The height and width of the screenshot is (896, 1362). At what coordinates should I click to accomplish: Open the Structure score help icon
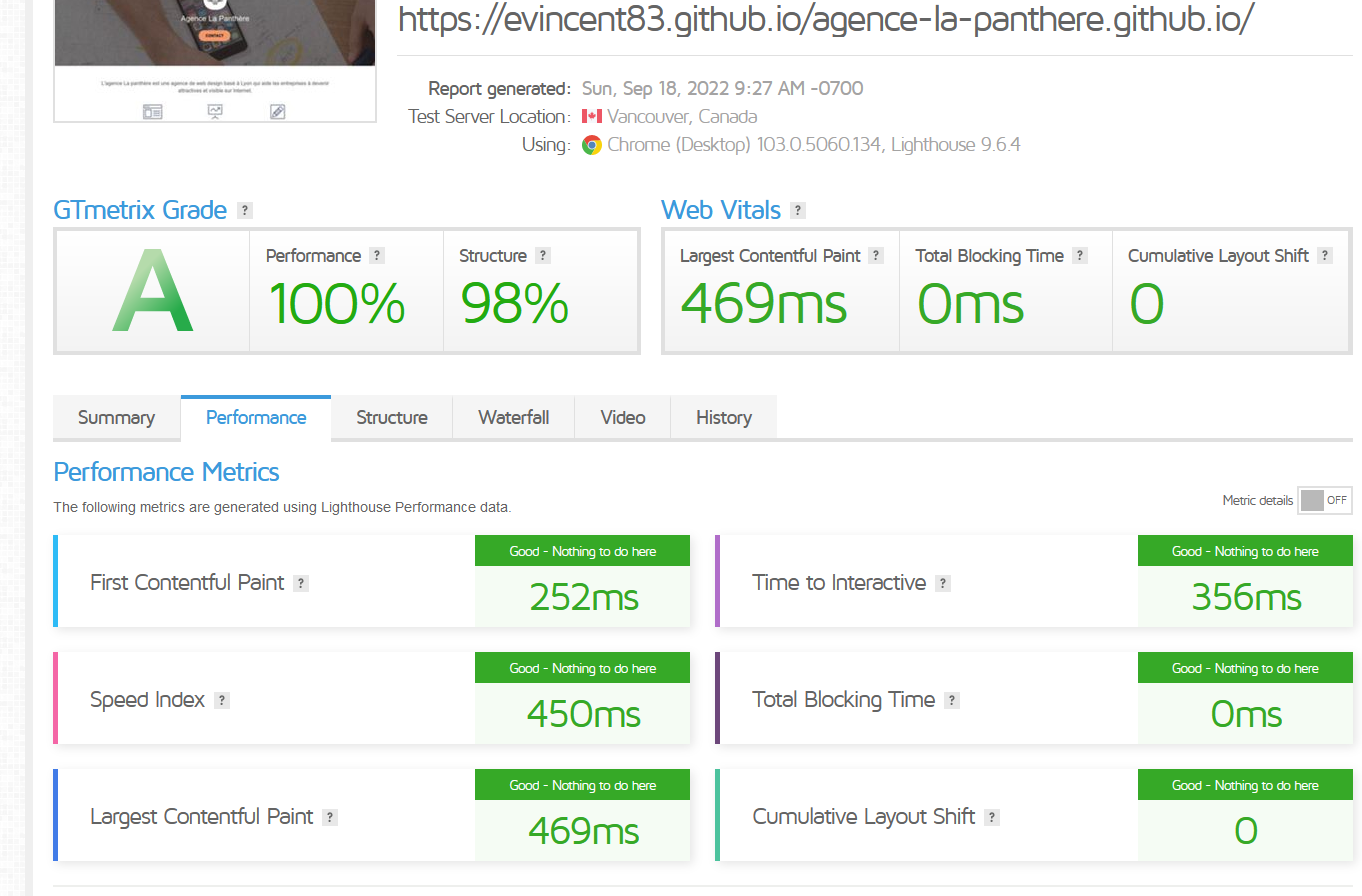pos(541,255)
